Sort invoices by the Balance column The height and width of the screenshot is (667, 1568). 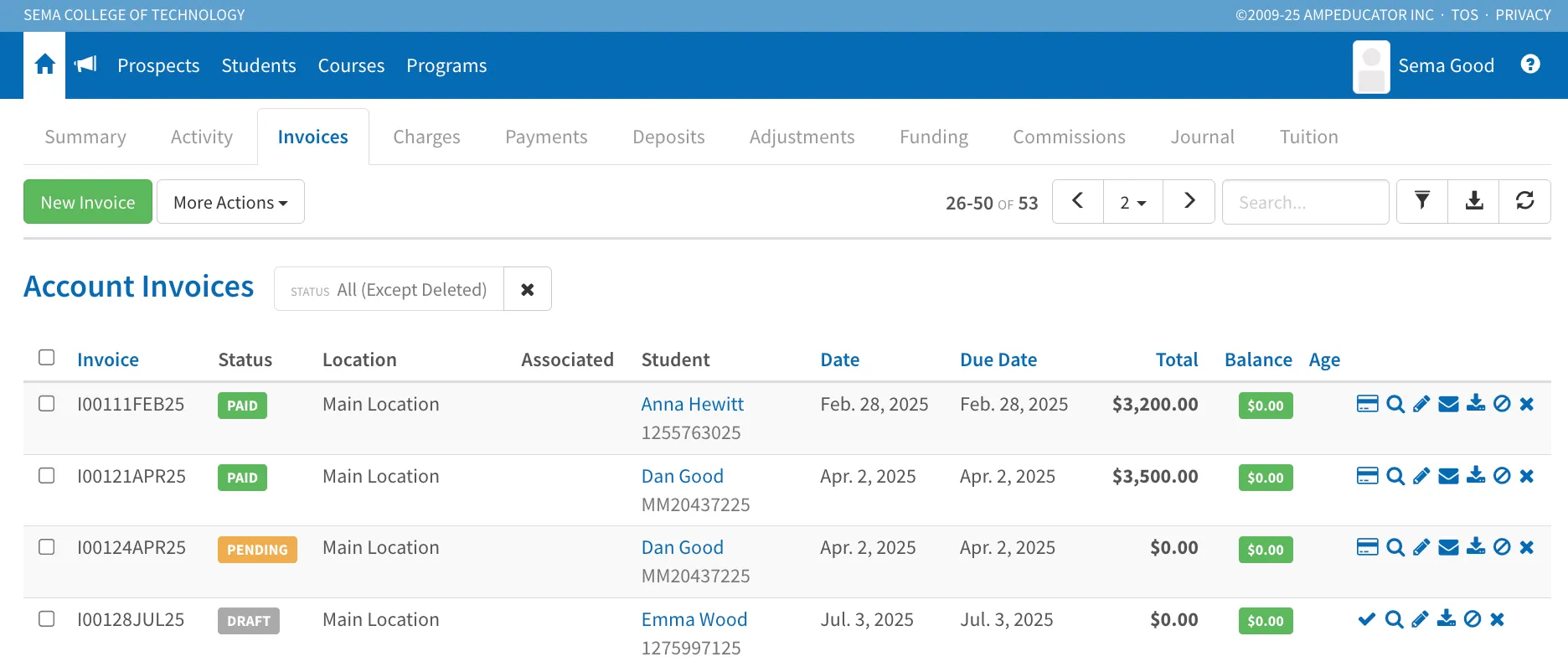1258,359
